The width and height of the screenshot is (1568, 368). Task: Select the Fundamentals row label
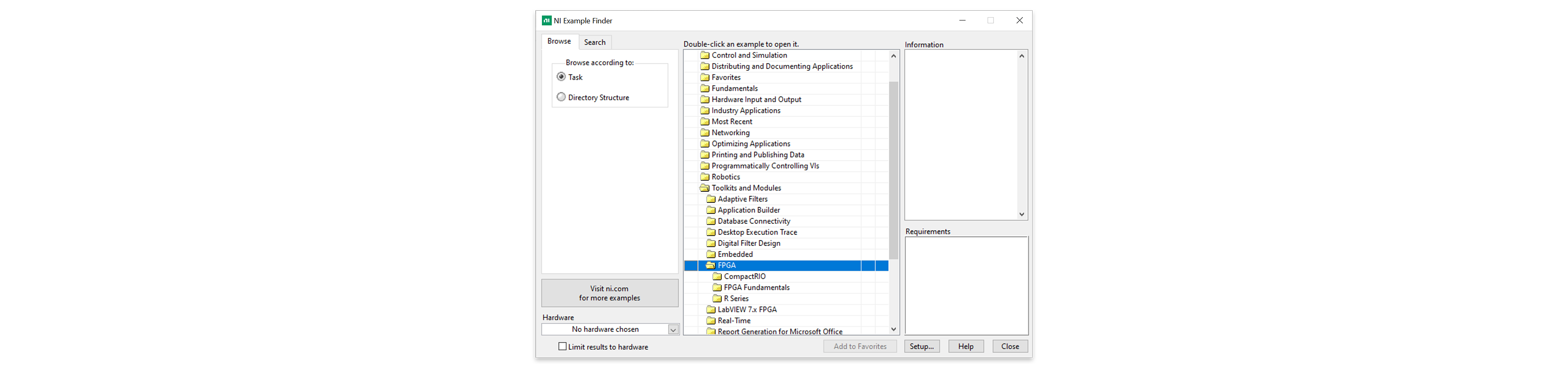tap(735, 88)
